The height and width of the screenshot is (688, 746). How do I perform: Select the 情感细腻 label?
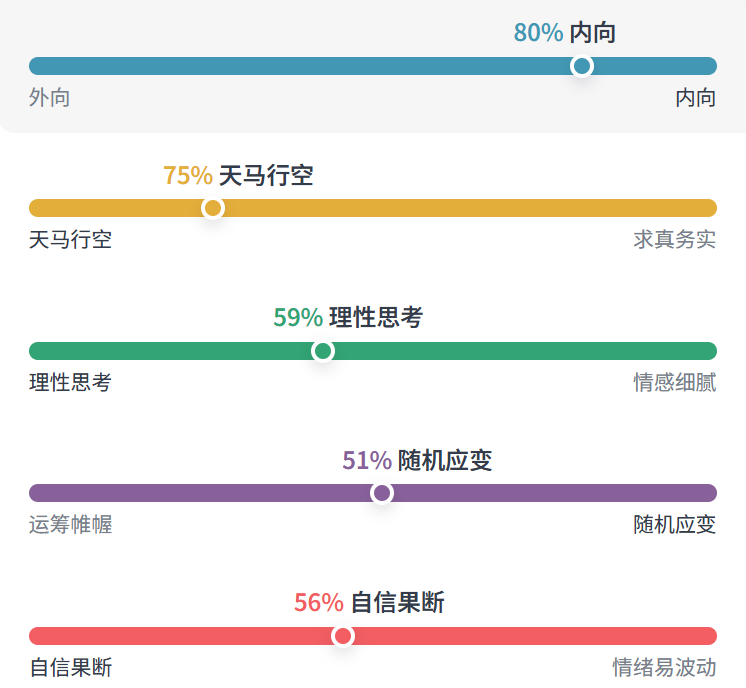point(675,383)
